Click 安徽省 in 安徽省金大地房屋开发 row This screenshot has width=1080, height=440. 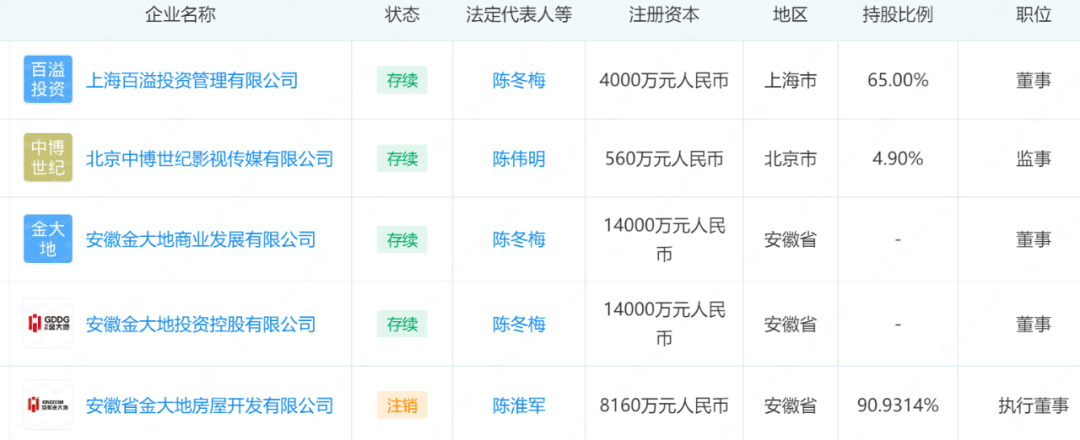[x=790, y=405]
